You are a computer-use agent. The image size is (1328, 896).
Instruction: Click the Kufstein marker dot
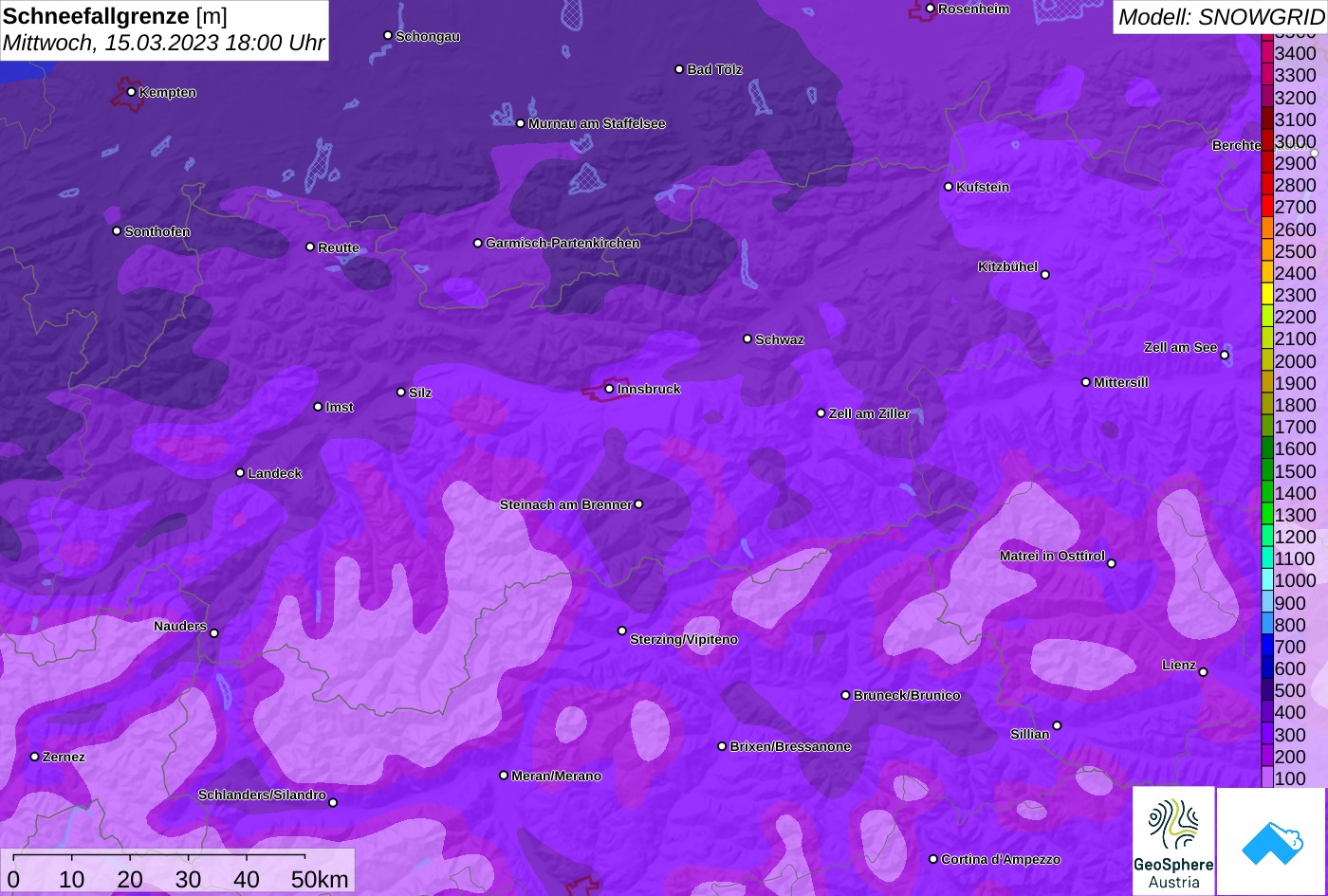pyautogui.click(x=948, y=187)
